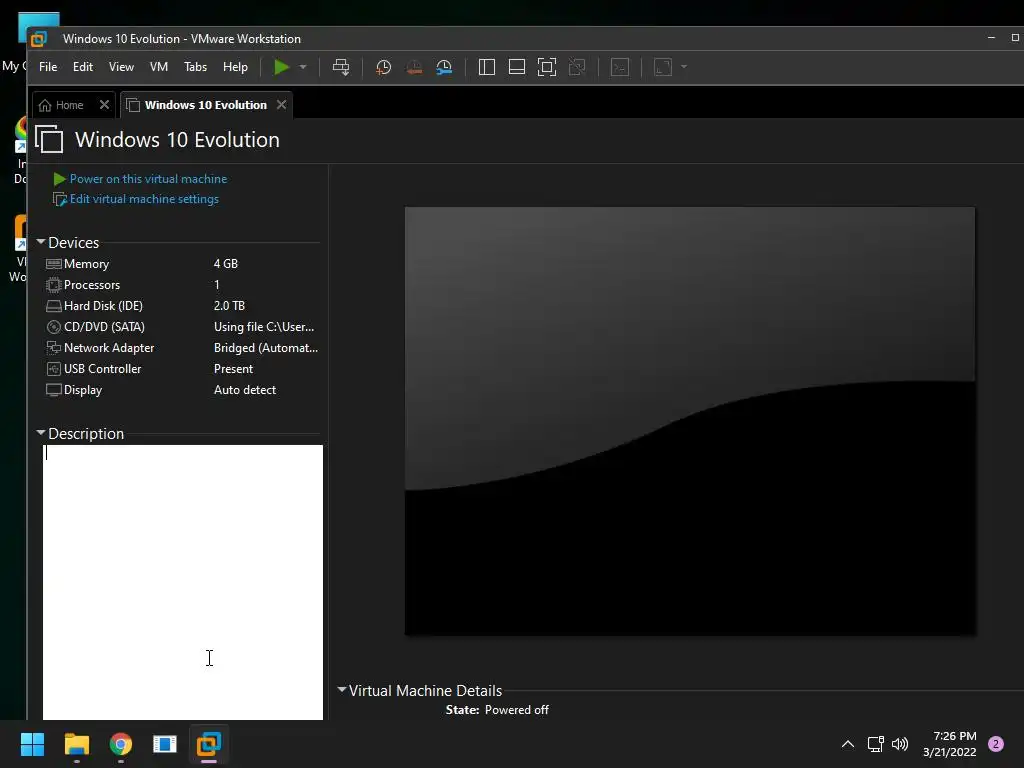Click Power on this virtual machine link

pos(148,179)
